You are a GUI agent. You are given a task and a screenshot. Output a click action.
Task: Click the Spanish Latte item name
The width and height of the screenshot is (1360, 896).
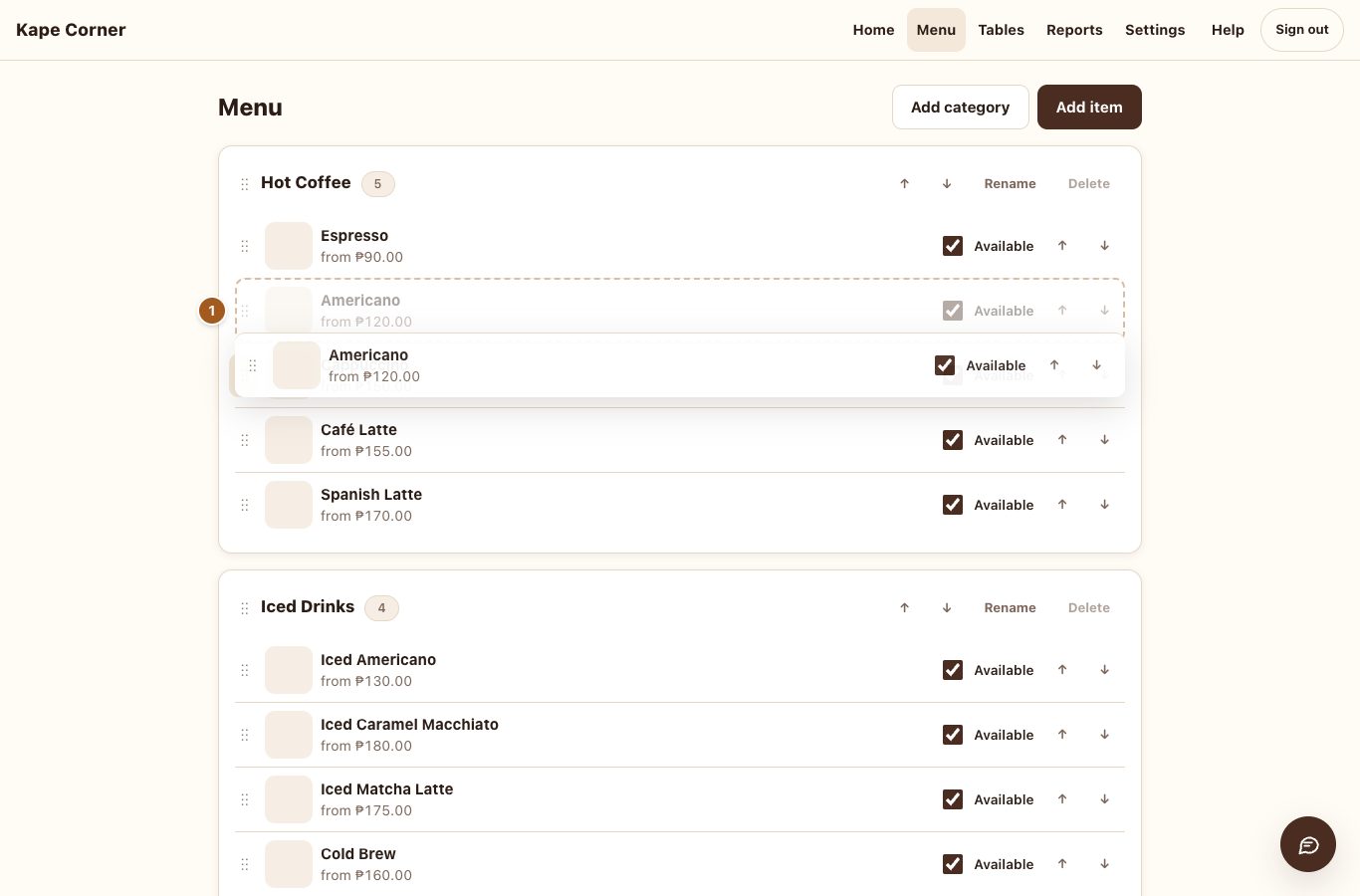tap(371, 495)
